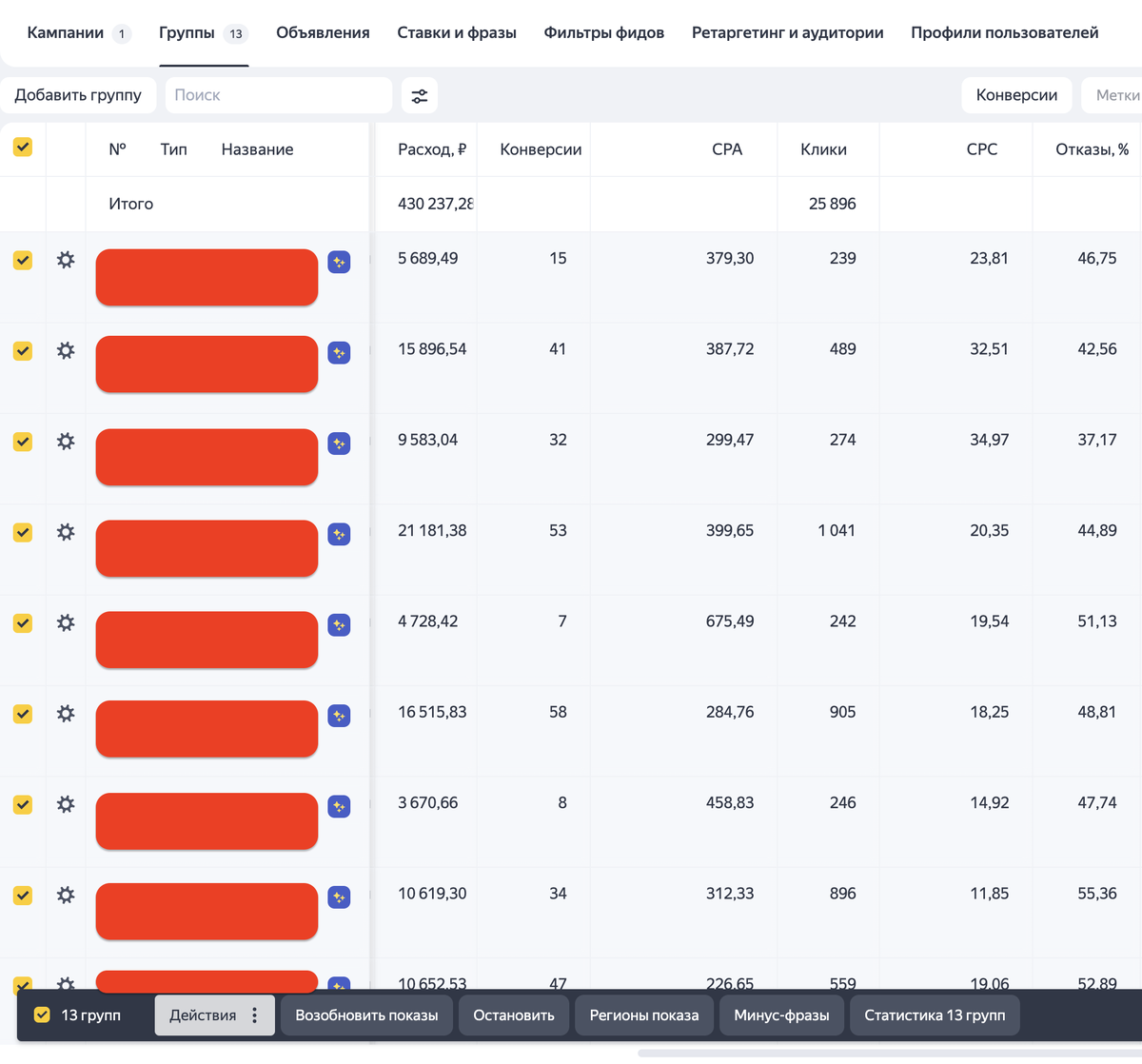Open the Фильтры фидов tab
The width and height of the screenshot is (1142, 1064).
click(604, 33)
